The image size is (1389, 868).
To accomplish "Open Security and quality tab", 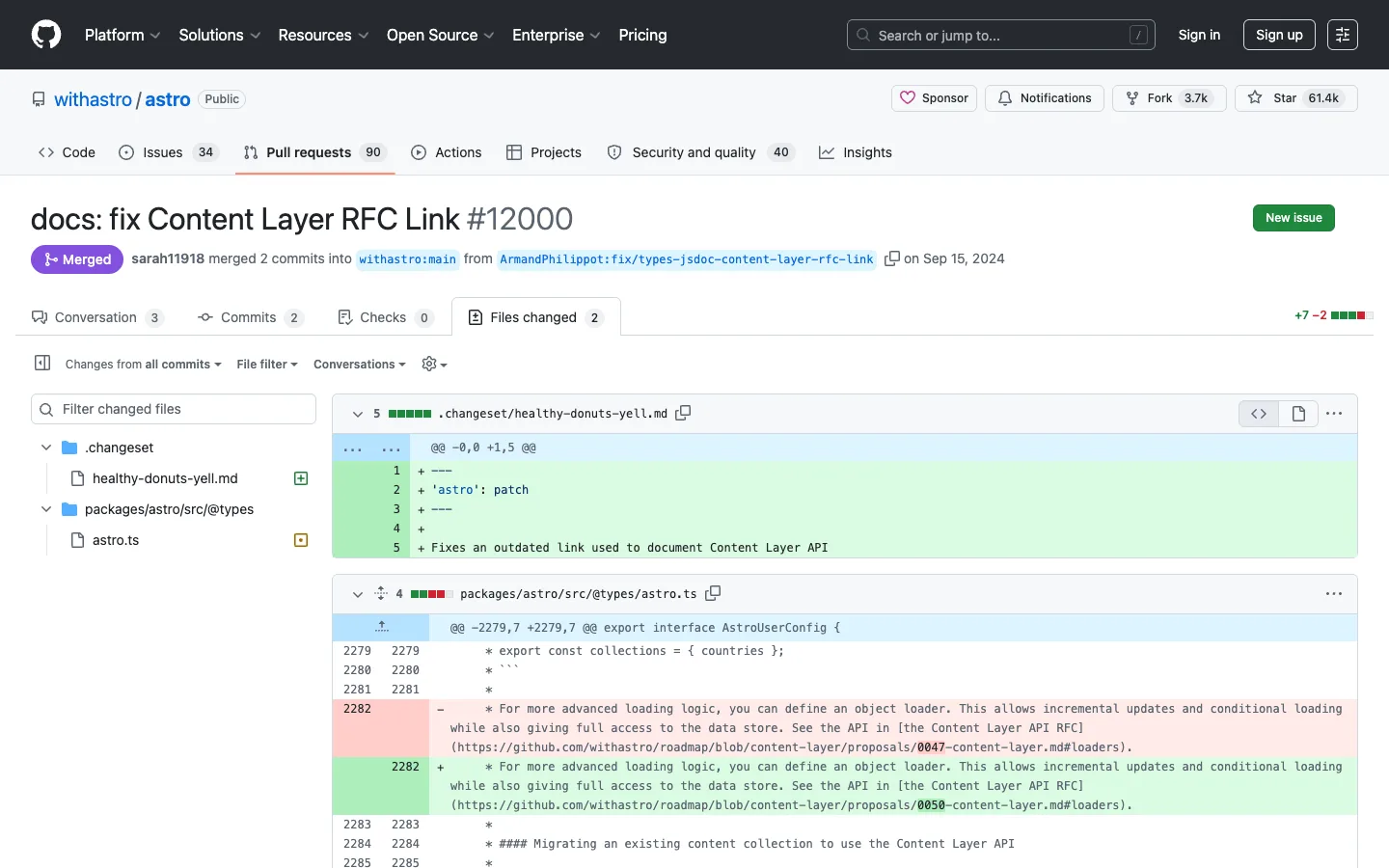I will point(700,152).
